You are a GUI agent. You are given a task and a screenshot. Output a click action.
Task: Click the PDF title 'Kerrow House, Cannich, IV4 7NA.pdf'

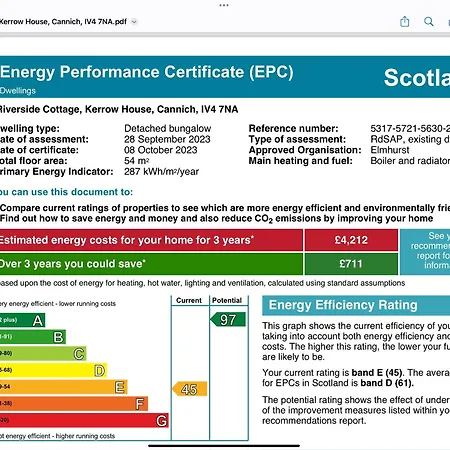click(63, 22)
